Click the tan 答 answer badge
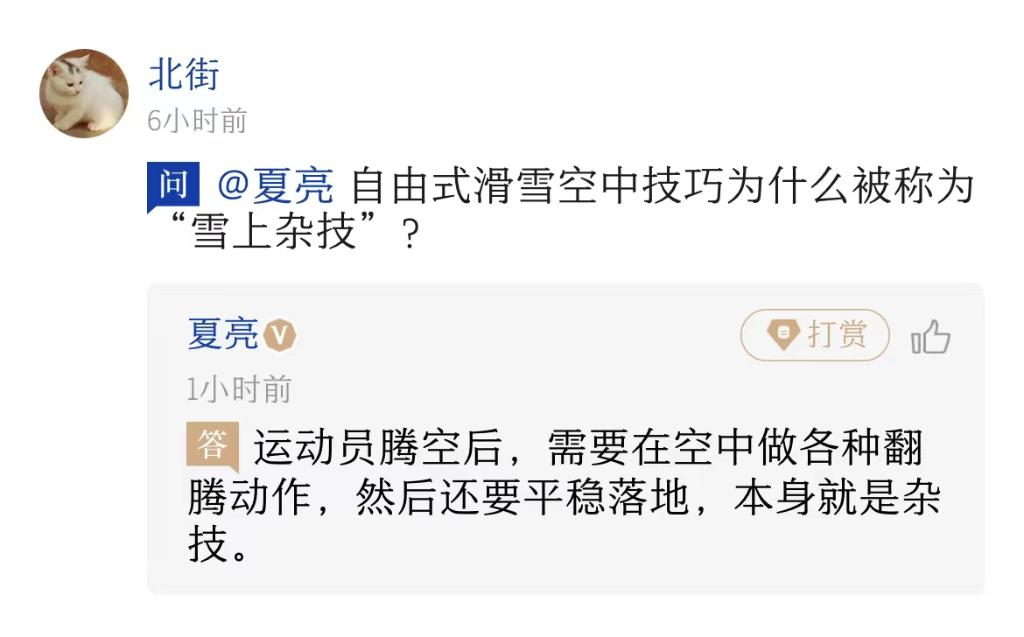 tap(212, 446)
